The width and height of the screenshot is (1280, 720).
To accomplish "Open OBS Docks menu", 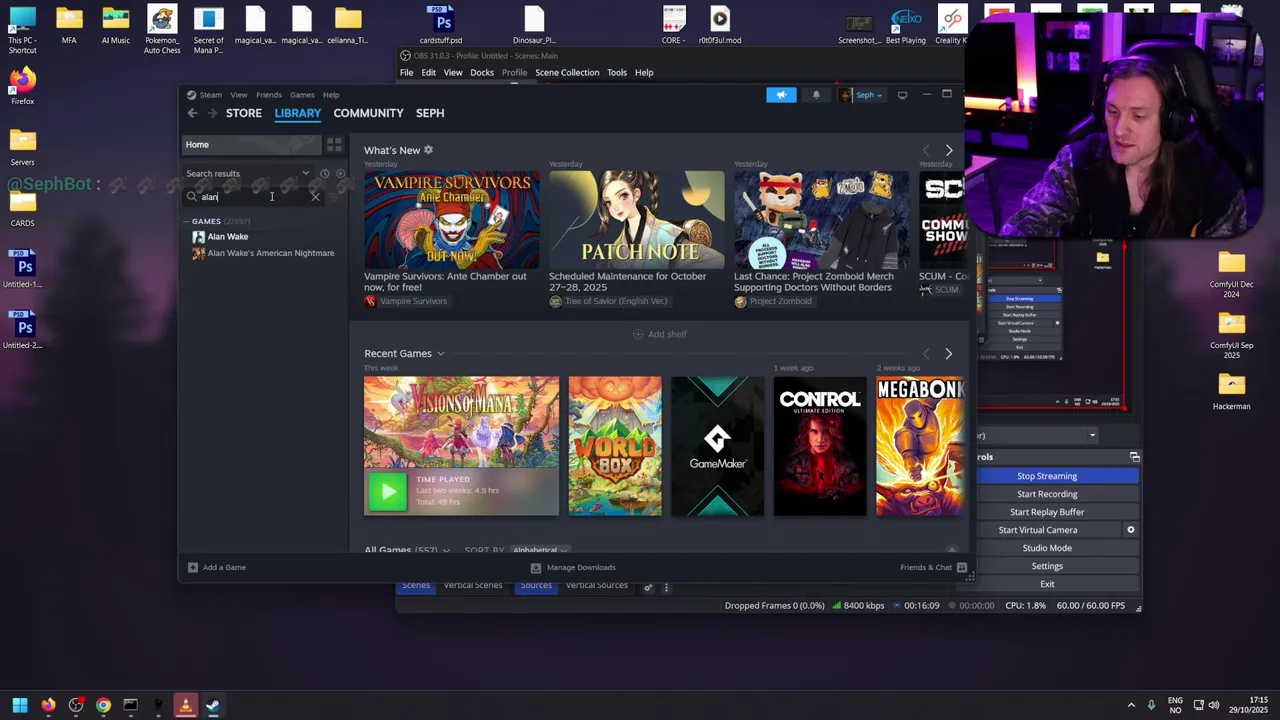I will tap(482, 73).
